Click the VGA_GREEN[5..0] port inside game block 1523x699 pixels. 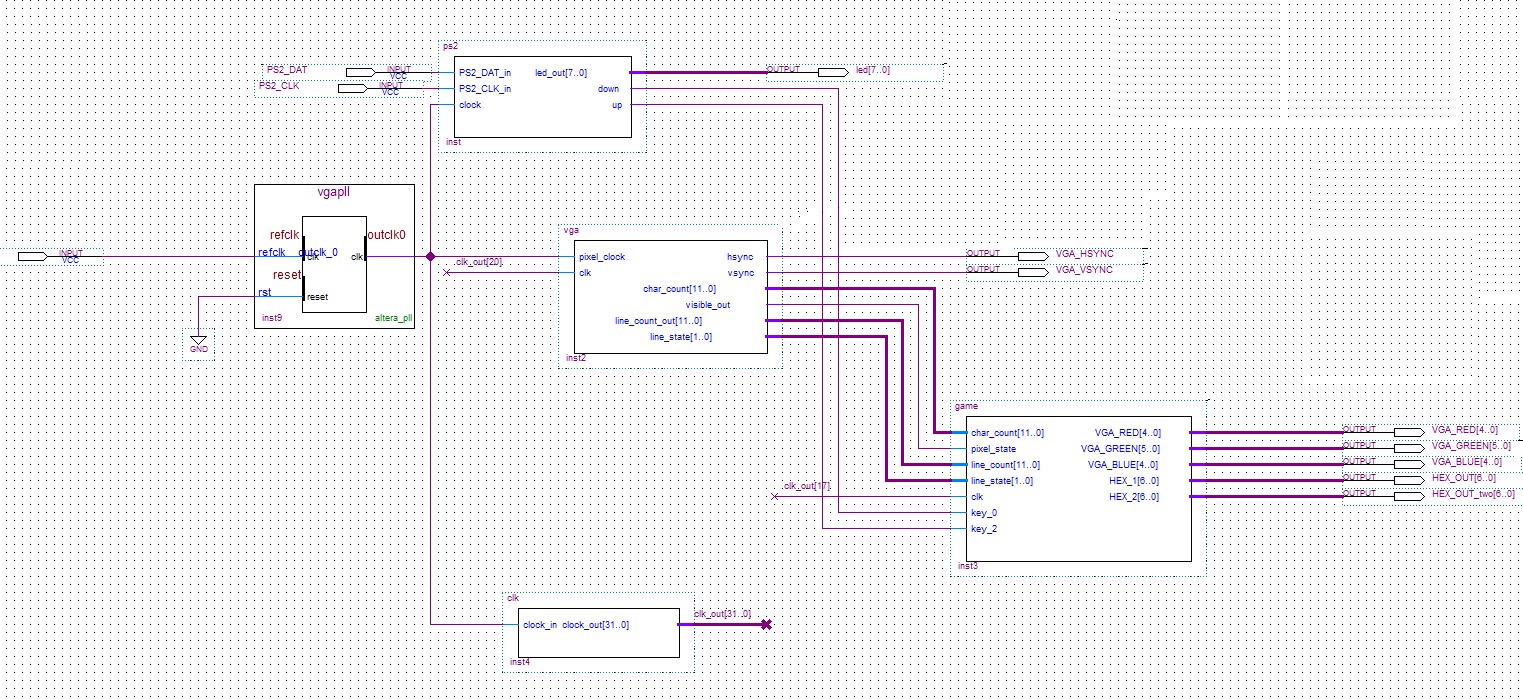coord(1122,449)
